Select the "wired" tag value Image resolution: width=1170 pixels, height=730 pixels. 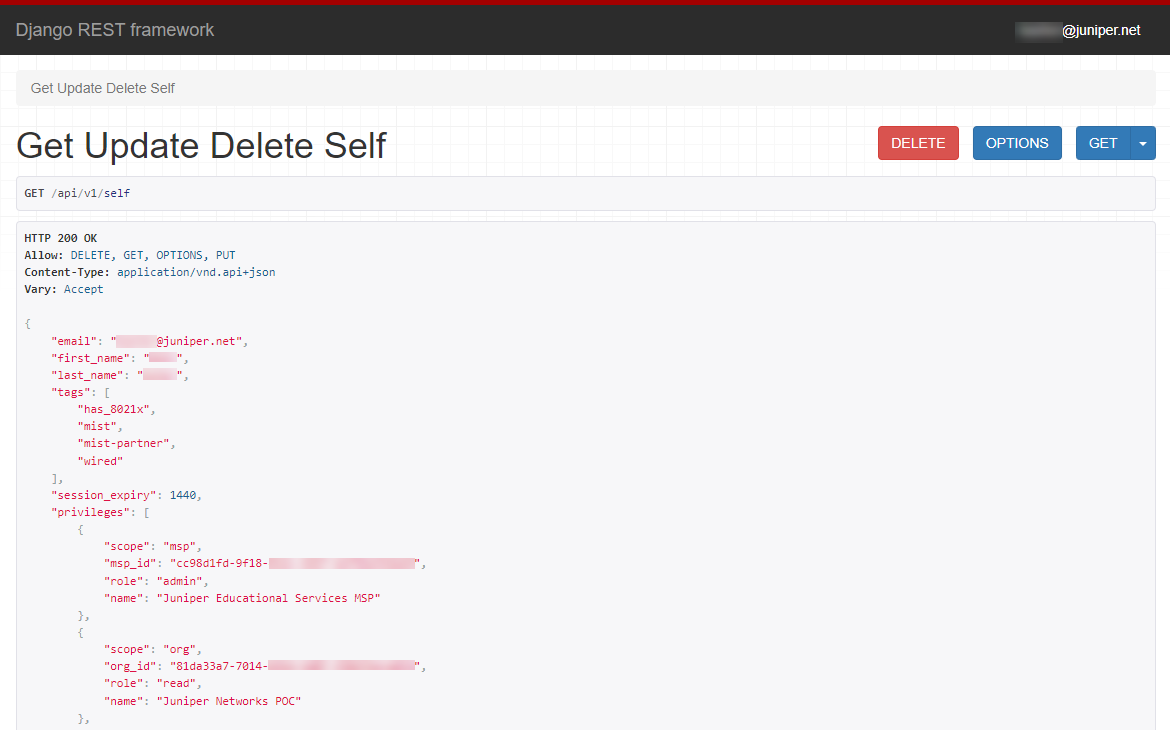(x=100, y=461)
